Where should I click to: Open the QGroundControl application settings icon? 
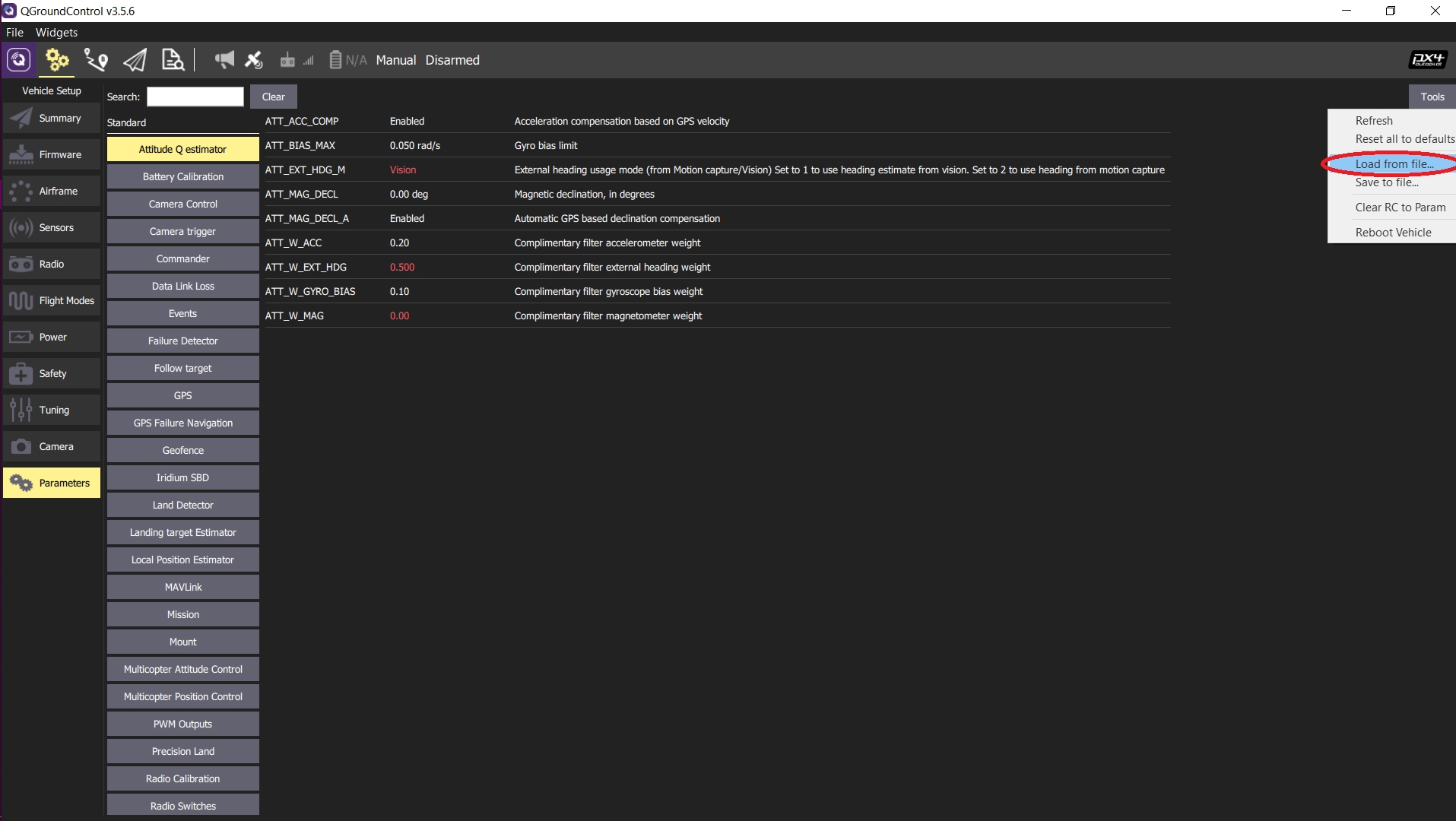pyautogui.click(x=18, y=60)
